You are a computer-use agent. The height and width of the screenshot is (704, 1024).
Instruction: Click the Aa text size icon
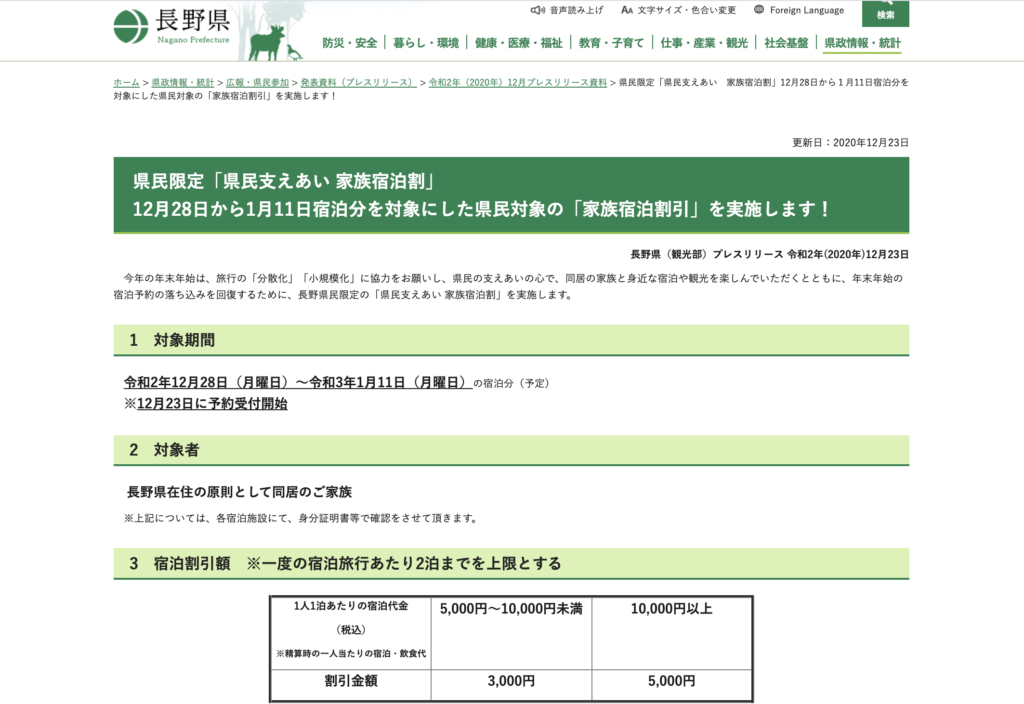[627, 10]
